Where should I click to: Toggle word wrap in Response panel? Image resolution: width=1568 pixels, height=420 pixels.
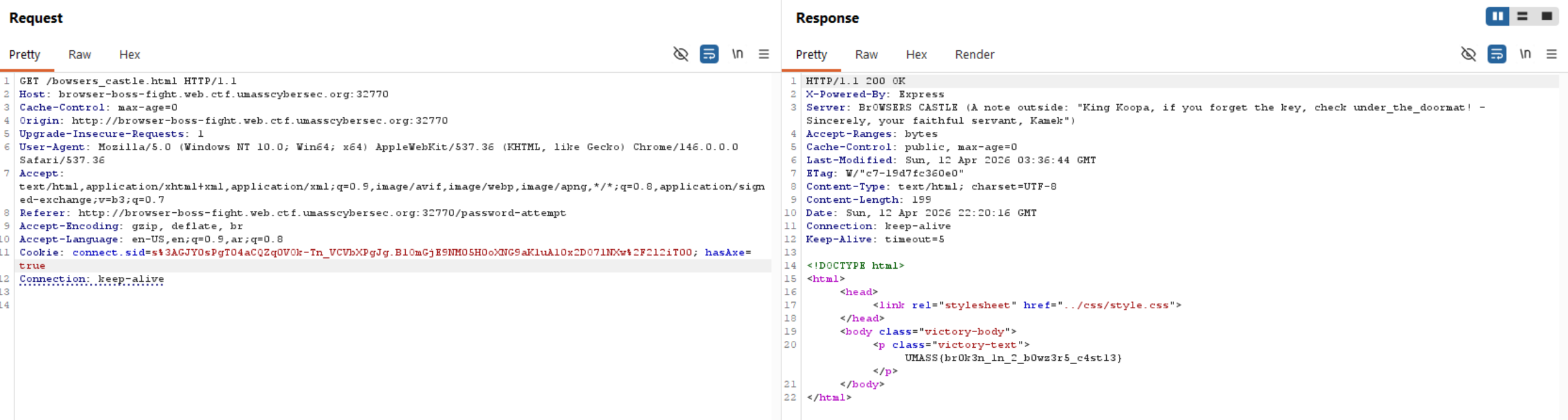(1496, 54)
